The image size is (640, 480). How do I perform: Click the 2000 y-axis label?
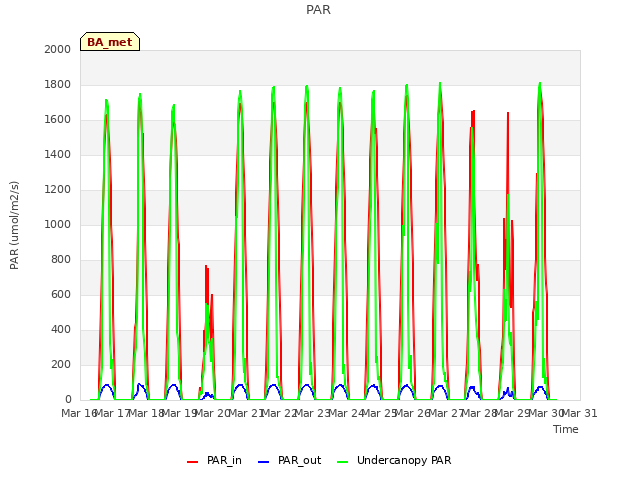58,49
